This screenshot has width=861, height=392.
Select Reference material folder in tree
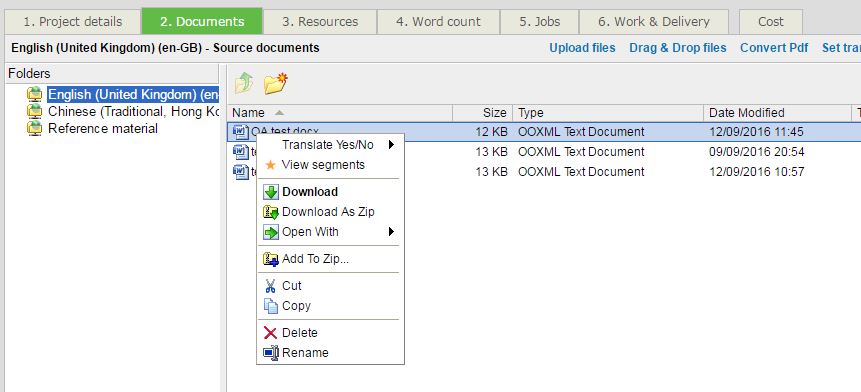103,128
